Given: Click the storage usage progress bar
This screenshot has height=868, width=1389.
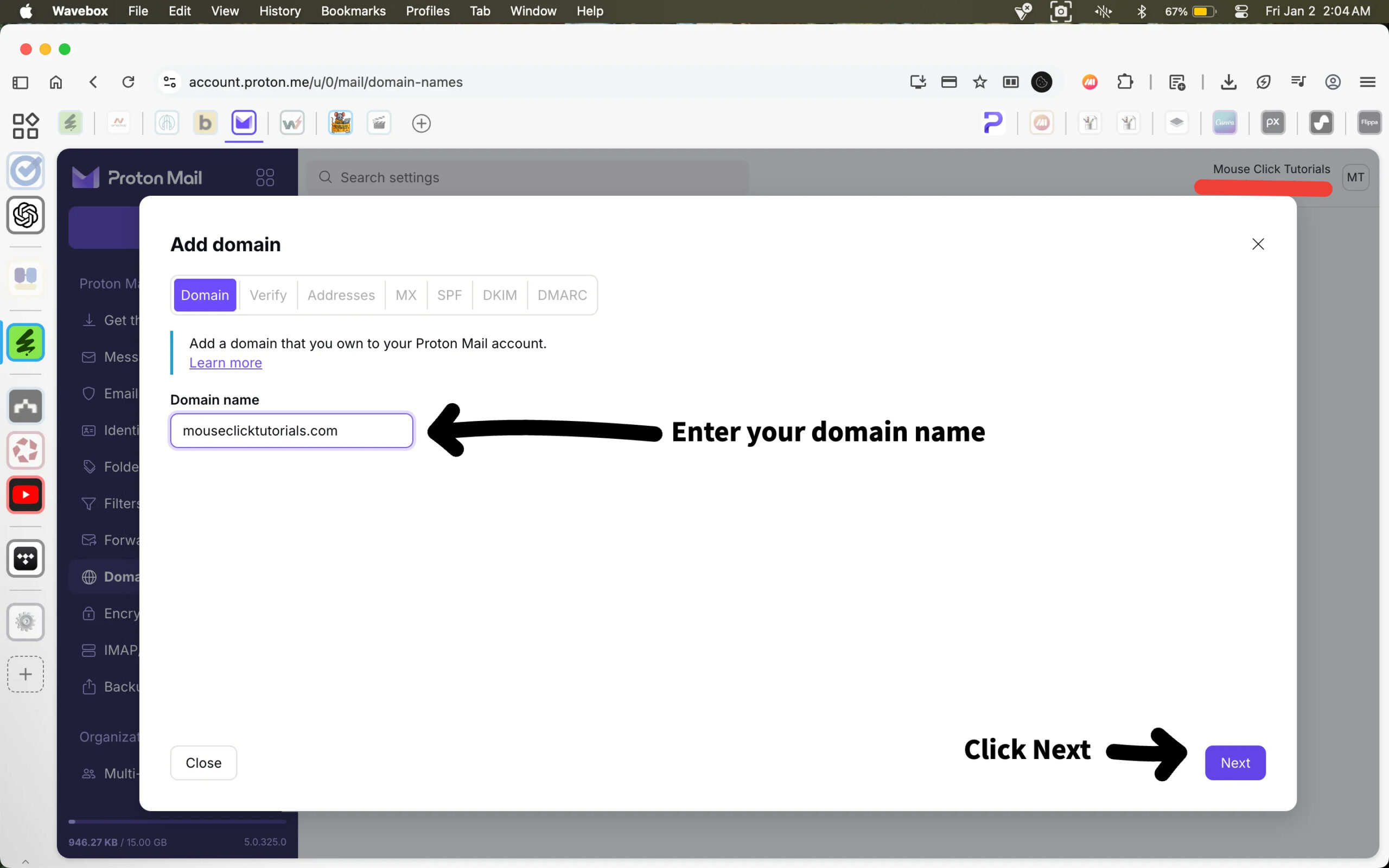Looking at the screenshot, I should tap(177, 821).
